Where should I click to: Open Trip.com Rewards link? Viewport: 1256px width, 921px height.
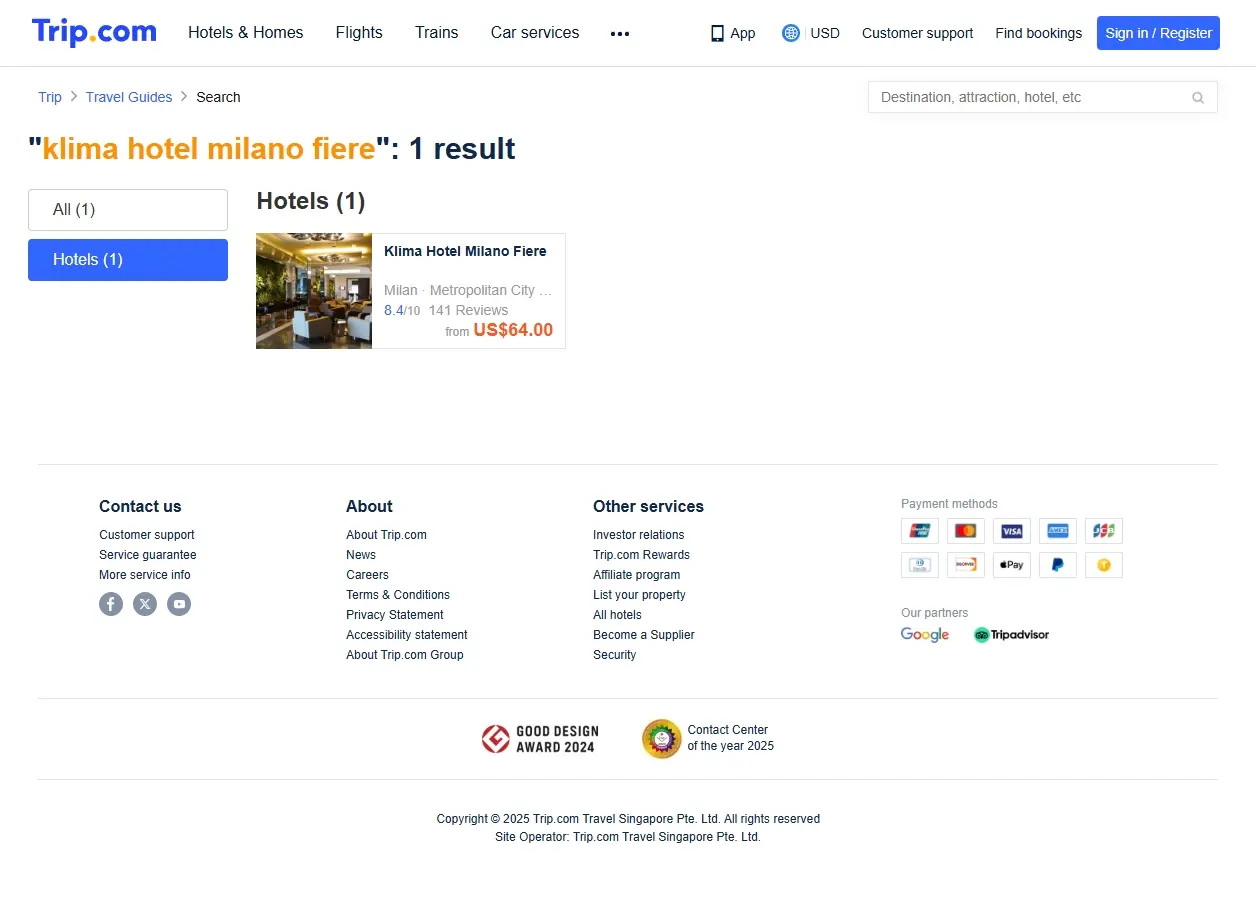[x=641, y=555]
